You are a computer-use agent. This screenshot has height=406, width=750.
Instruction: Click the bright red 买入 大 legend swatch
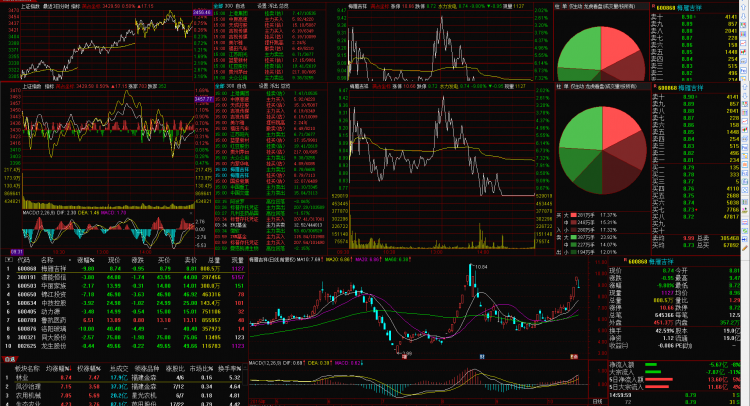click(x=573, y=215)
